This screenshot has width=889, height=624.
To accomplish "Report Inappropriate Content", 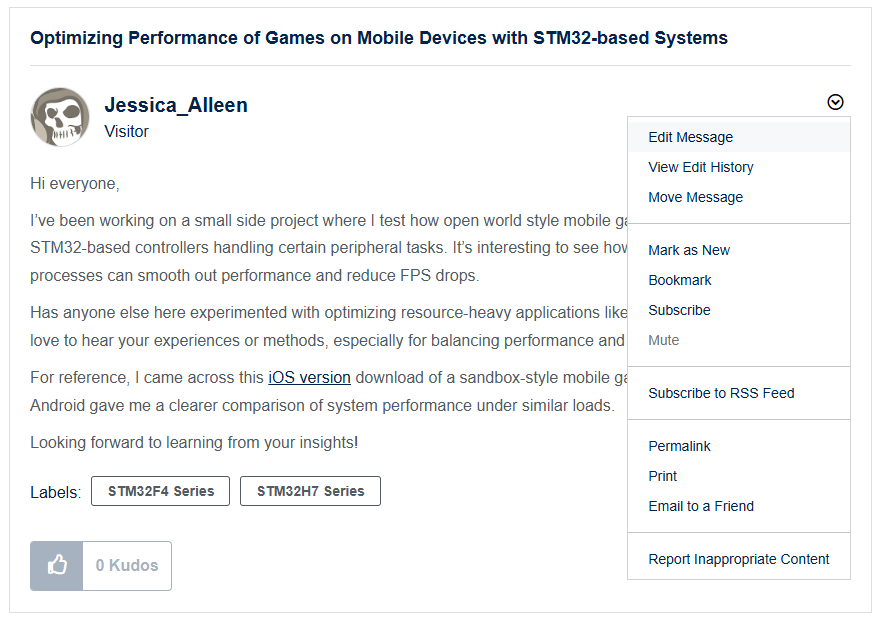I will pyautogui.click(x=738, y=559).
